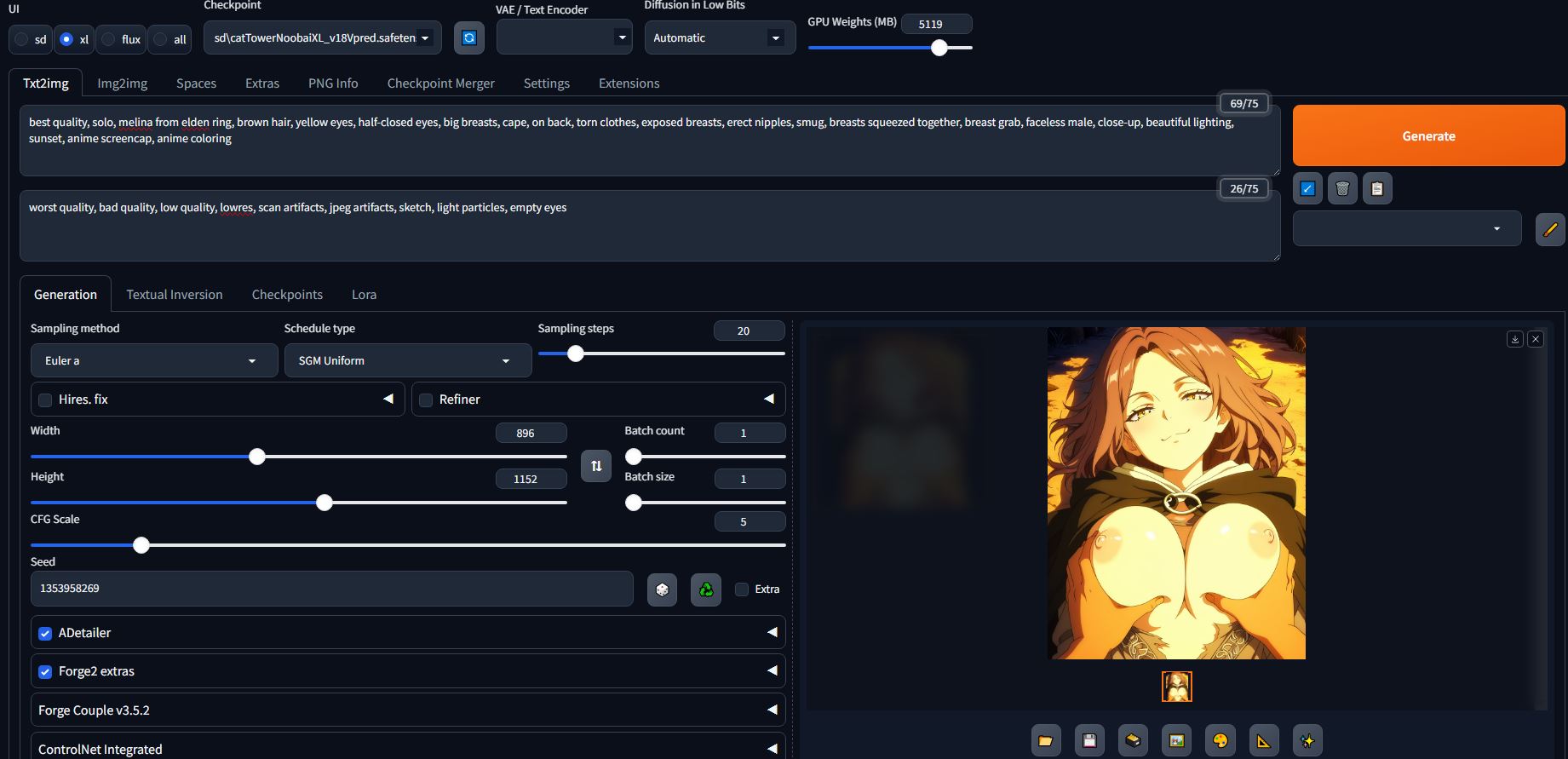Enable the Refiner checkbox
1568x759 pixels.
(426, 400)
